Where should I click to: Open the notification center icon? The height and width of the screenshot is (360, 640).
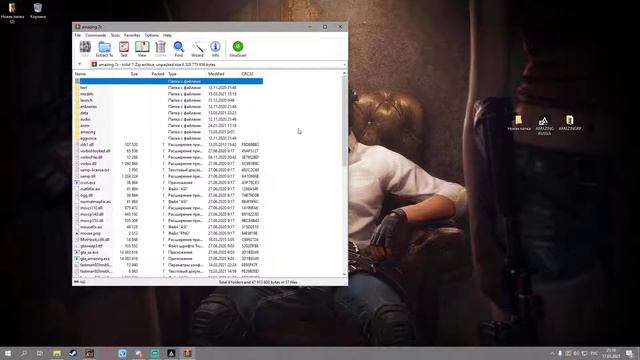tap(630, 353)
